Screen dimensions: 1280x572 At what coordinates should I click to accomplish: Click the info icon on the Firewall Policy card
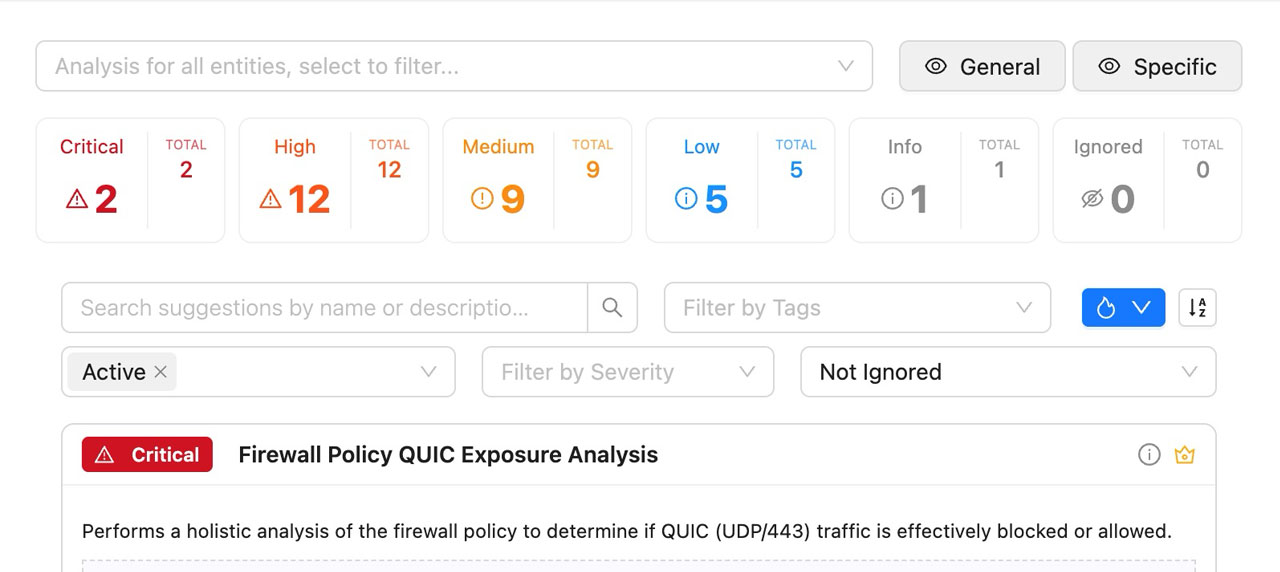click(x=1149, y=455)
